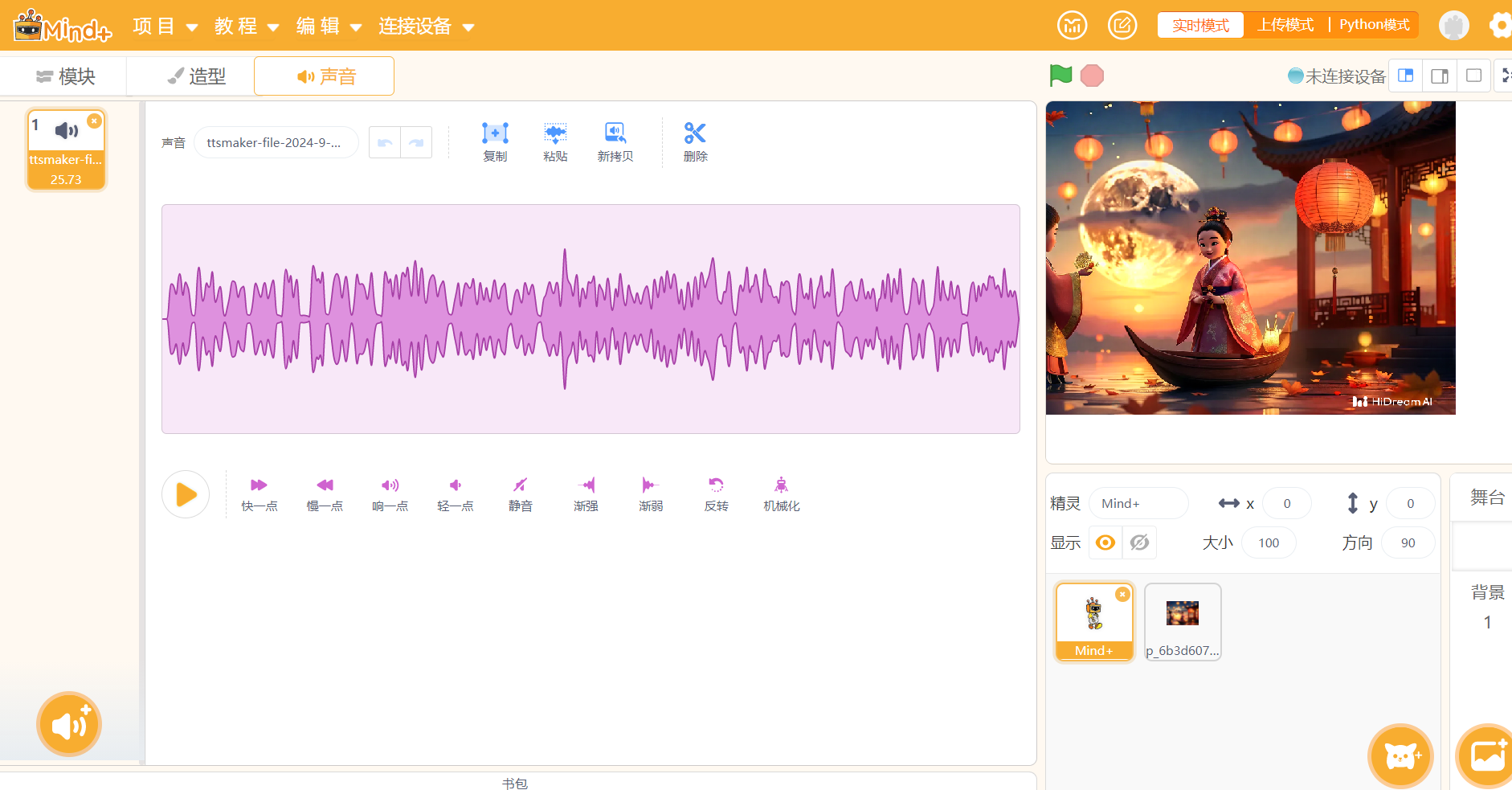Click the 未连接设备 status

pyautogui.click(x=1336, y=76)
